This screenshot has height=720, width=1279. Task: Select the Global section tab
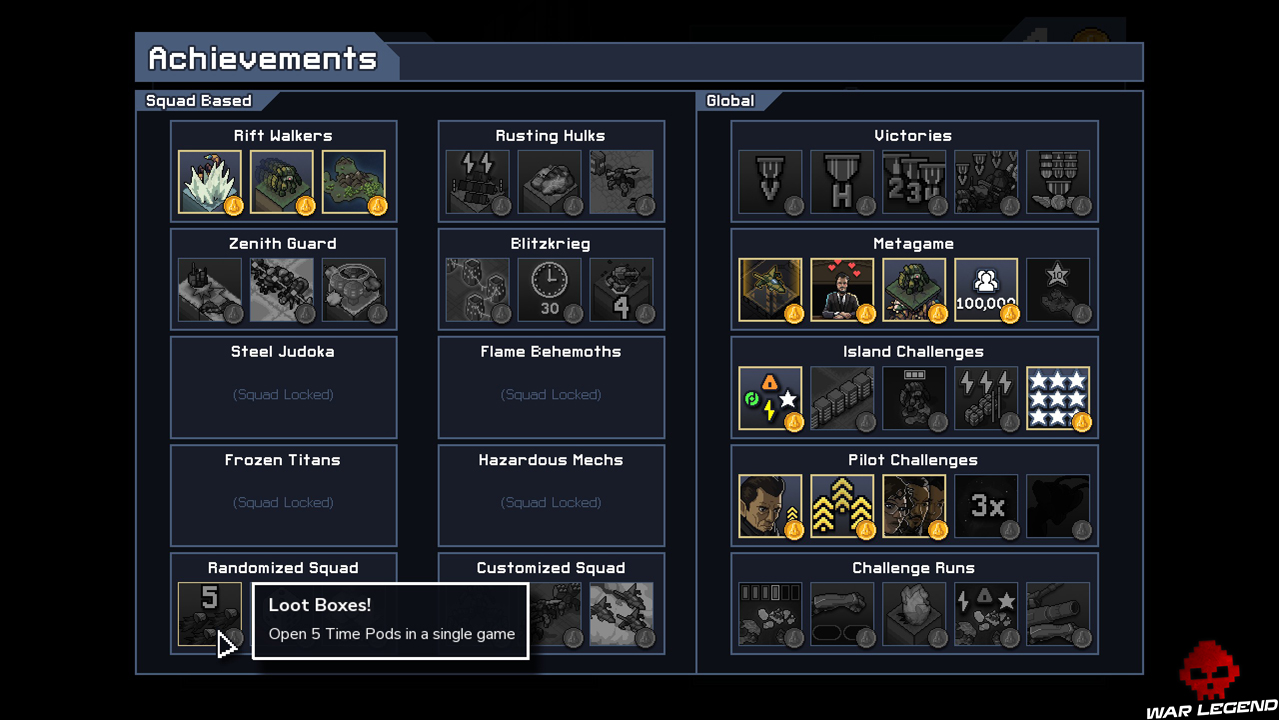point(733,100)
